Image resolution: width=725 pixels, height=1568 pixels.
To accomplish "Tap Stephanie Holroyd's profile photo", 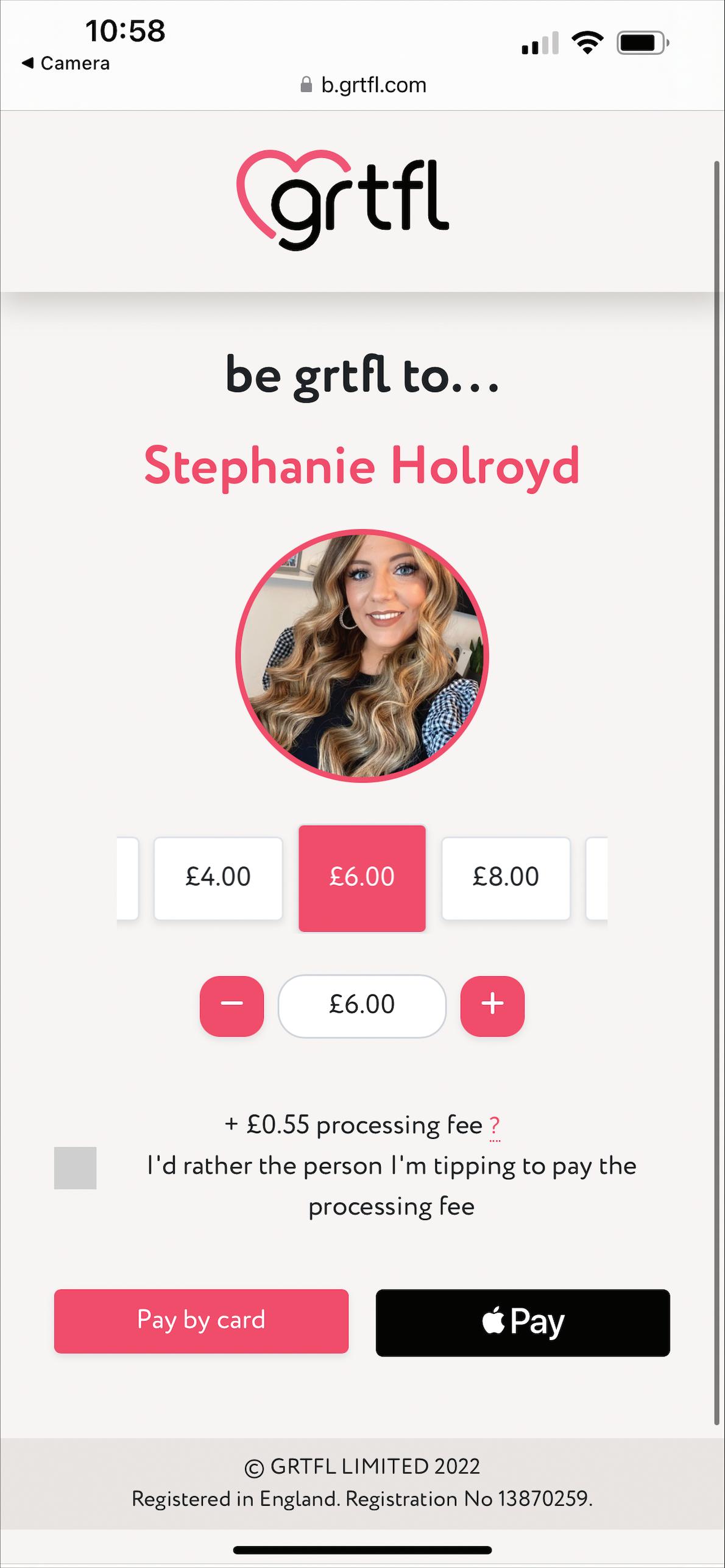I will point(362,655).
